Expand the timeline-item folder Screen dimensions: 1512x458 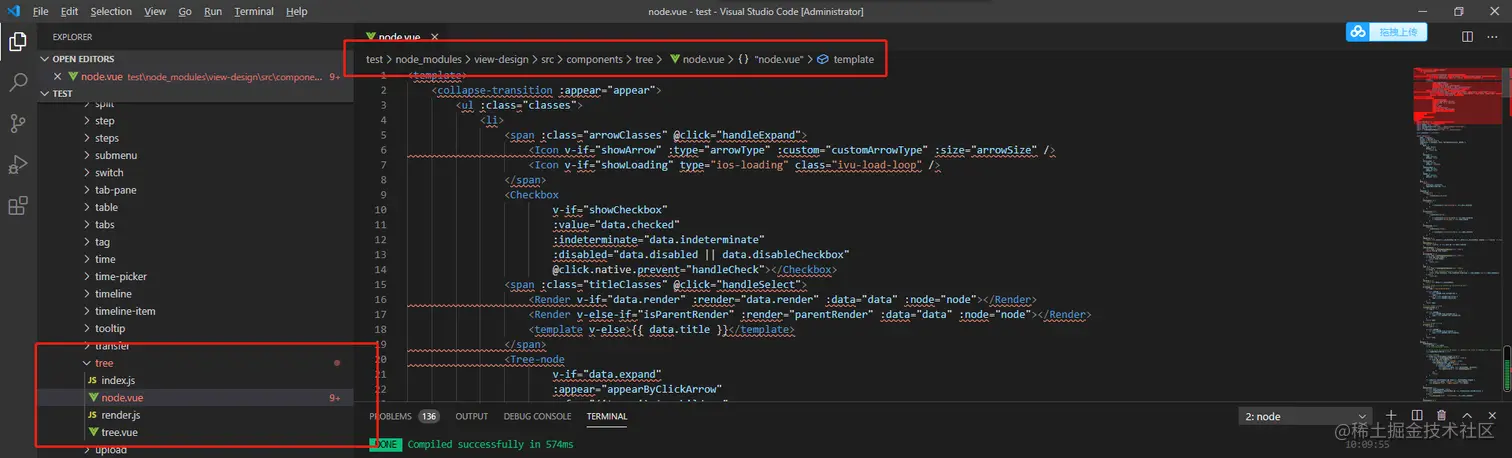(x=196, y=311)
